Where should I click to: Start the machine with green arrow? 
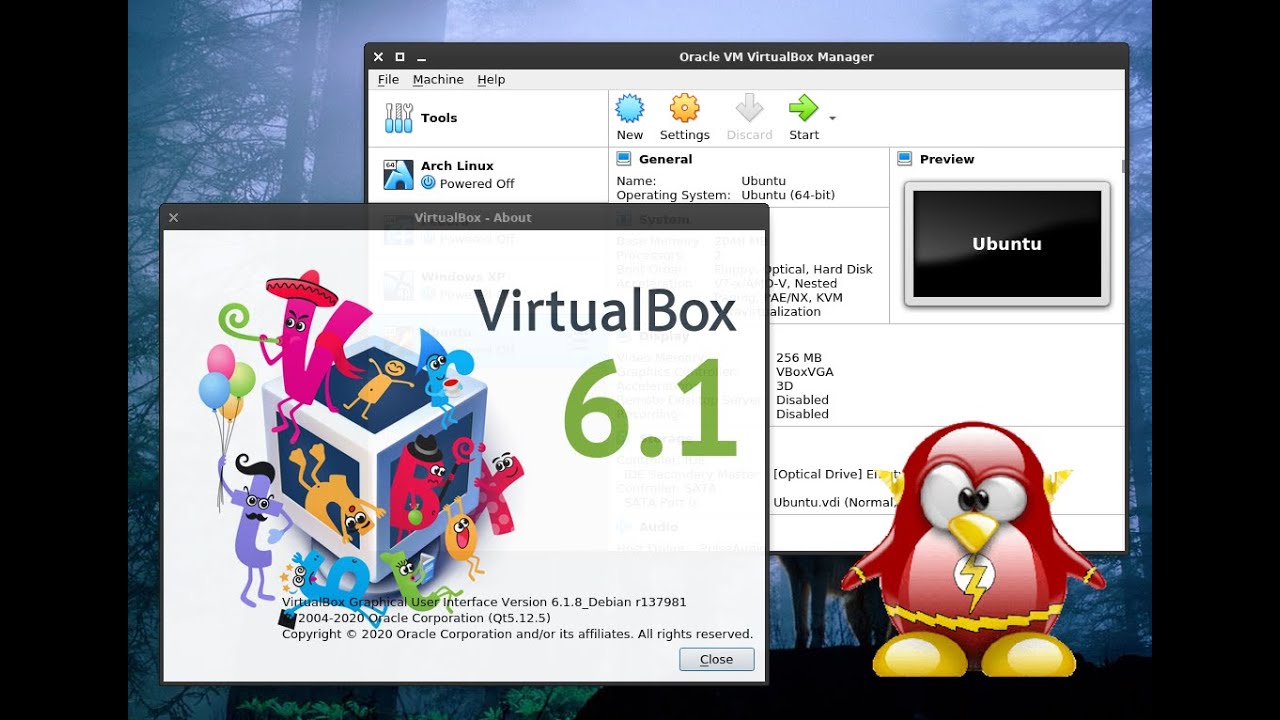[x=803, y=108]
